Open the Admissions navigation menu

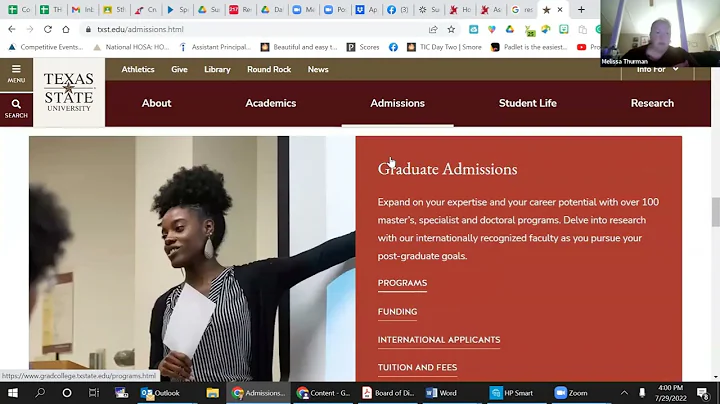398,103
